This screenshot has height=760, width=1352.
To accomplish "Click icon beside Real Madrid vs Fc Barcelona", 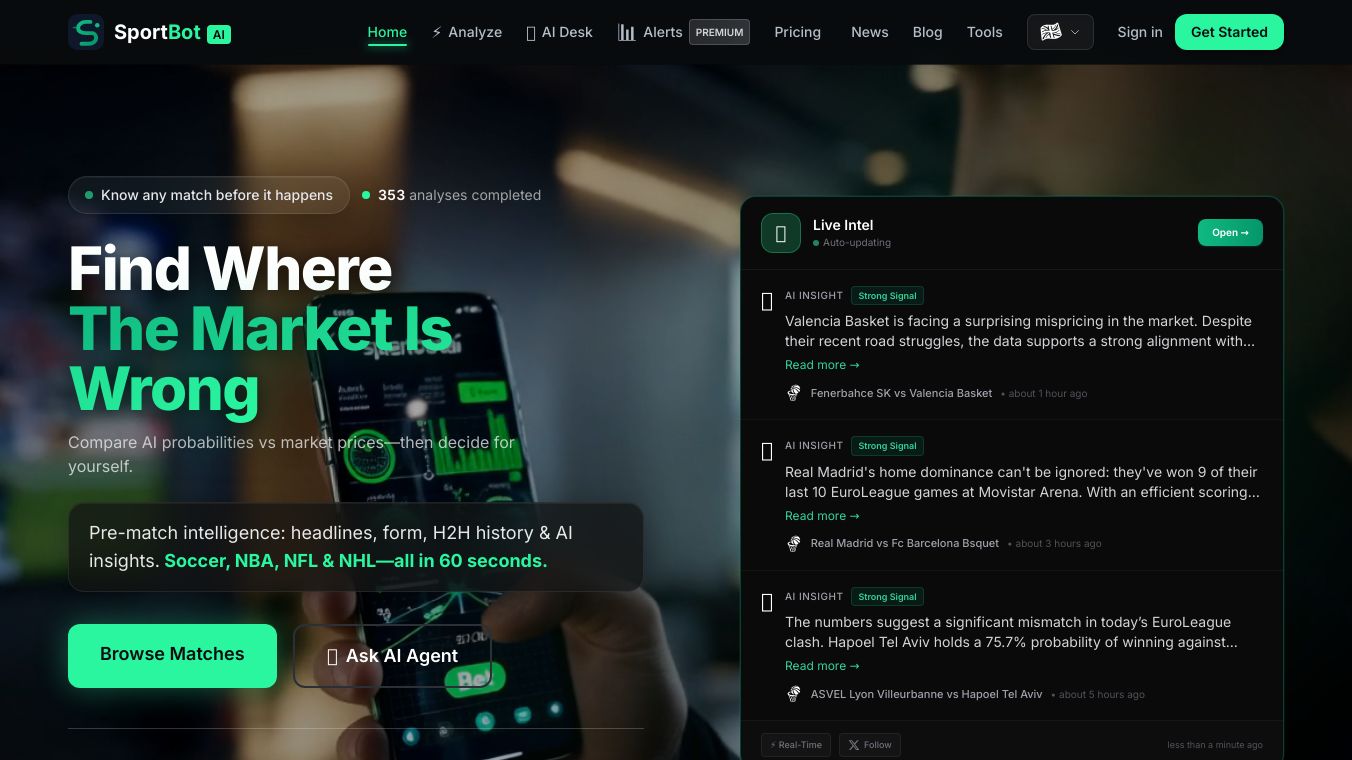I will pyautogui.click(x=794, y=543).
